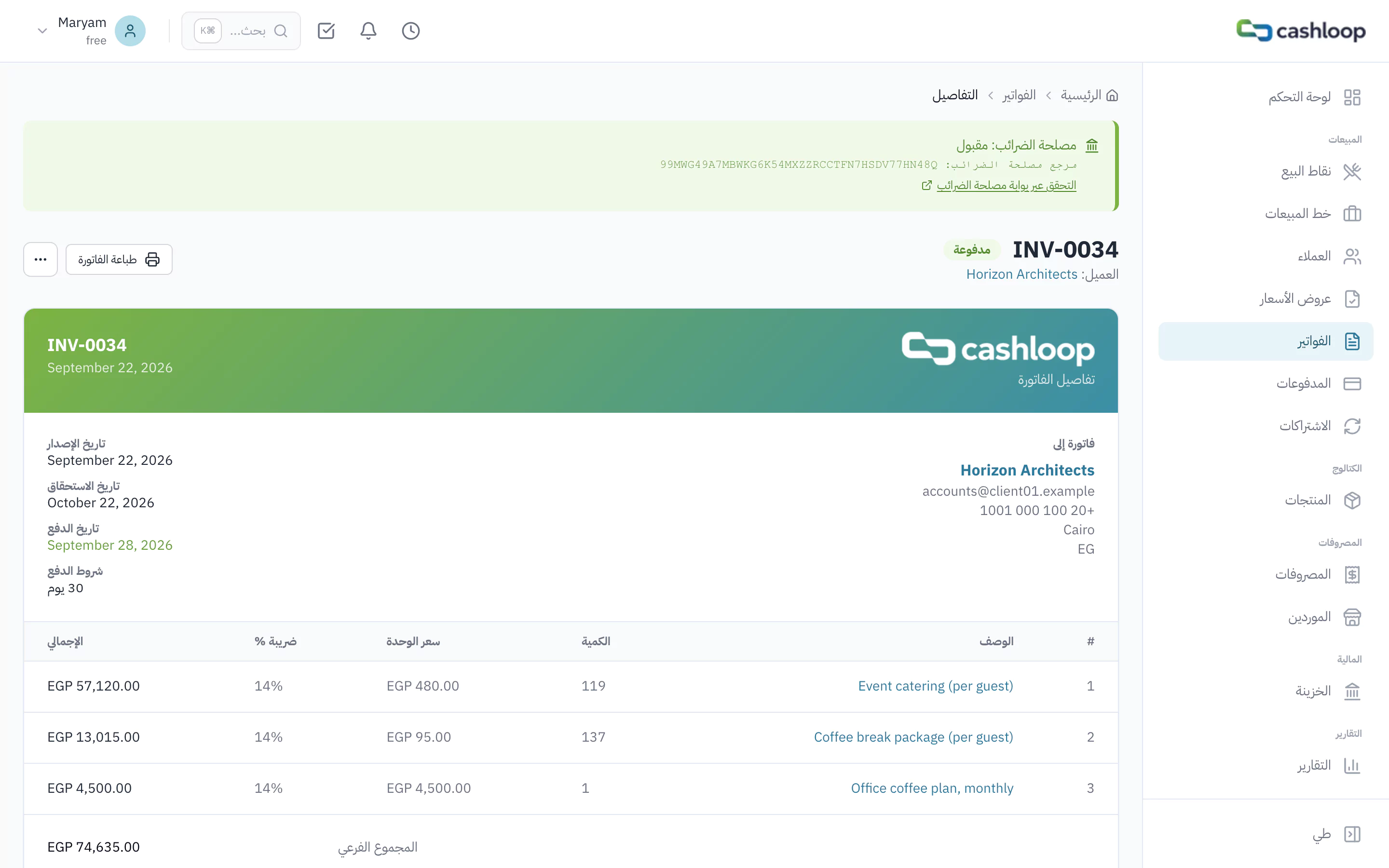Open the tasks checkbox icon in top bar
This screenshot has width=1389, height=868.
click(x=326, y=31)
